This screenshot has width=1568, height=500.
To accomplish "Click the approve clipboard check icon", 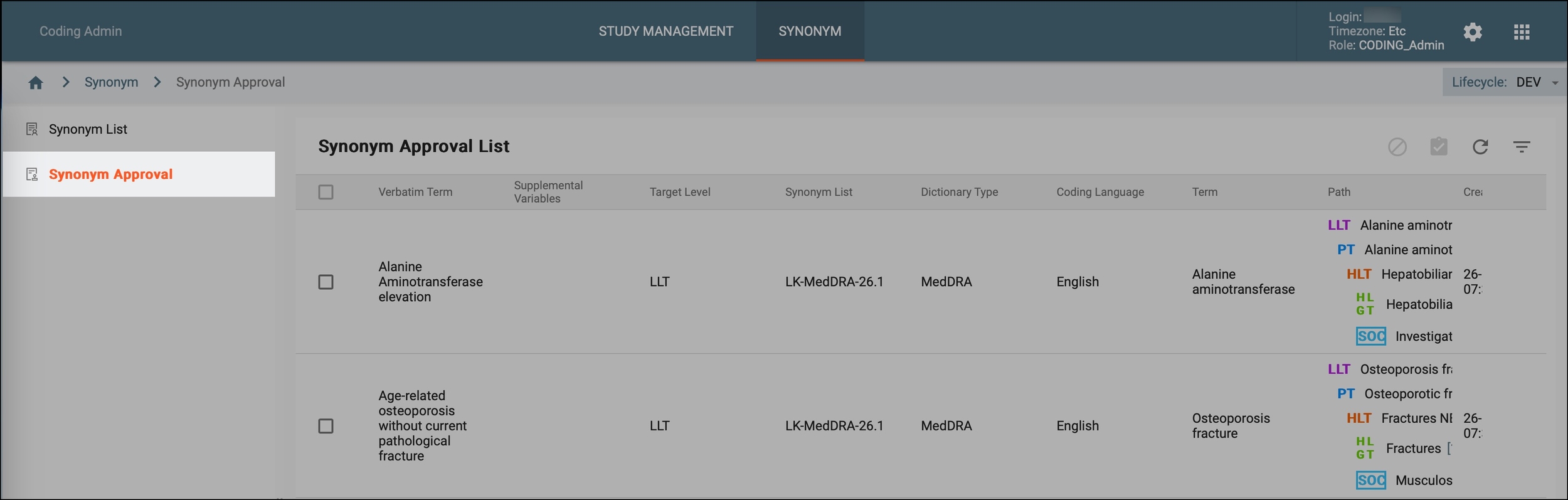I will coord(1439,146).
